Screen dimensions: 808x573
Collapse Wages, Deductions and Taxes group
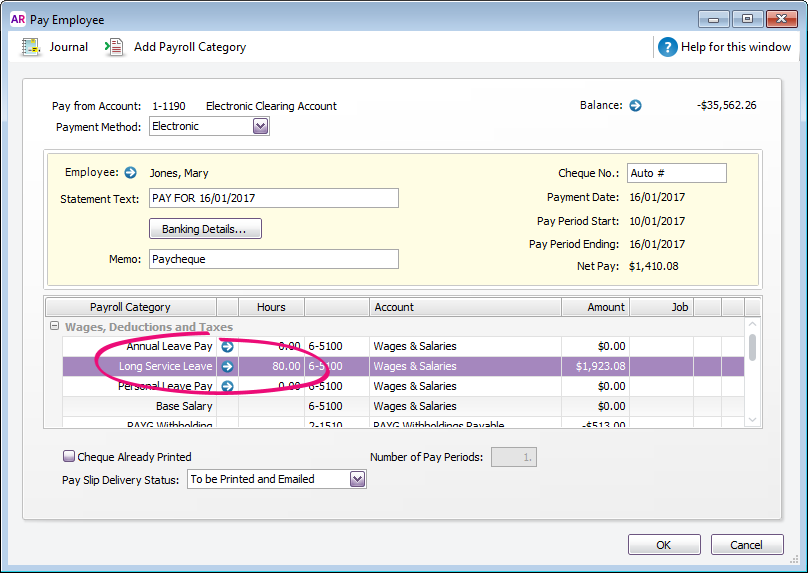tap(54, 327)
